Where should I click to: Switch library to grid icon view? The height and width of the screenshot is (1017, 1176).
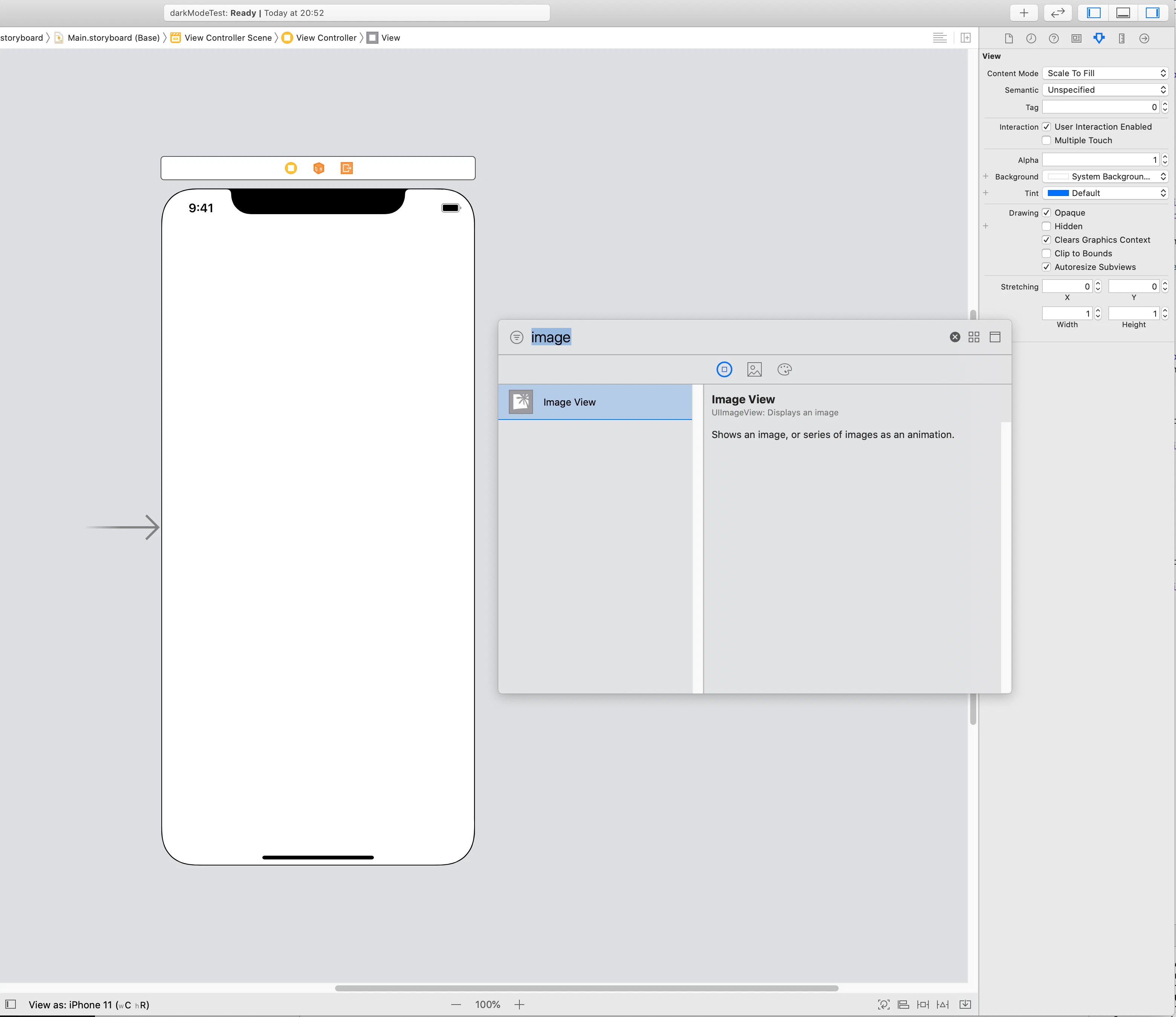(974, 337)
